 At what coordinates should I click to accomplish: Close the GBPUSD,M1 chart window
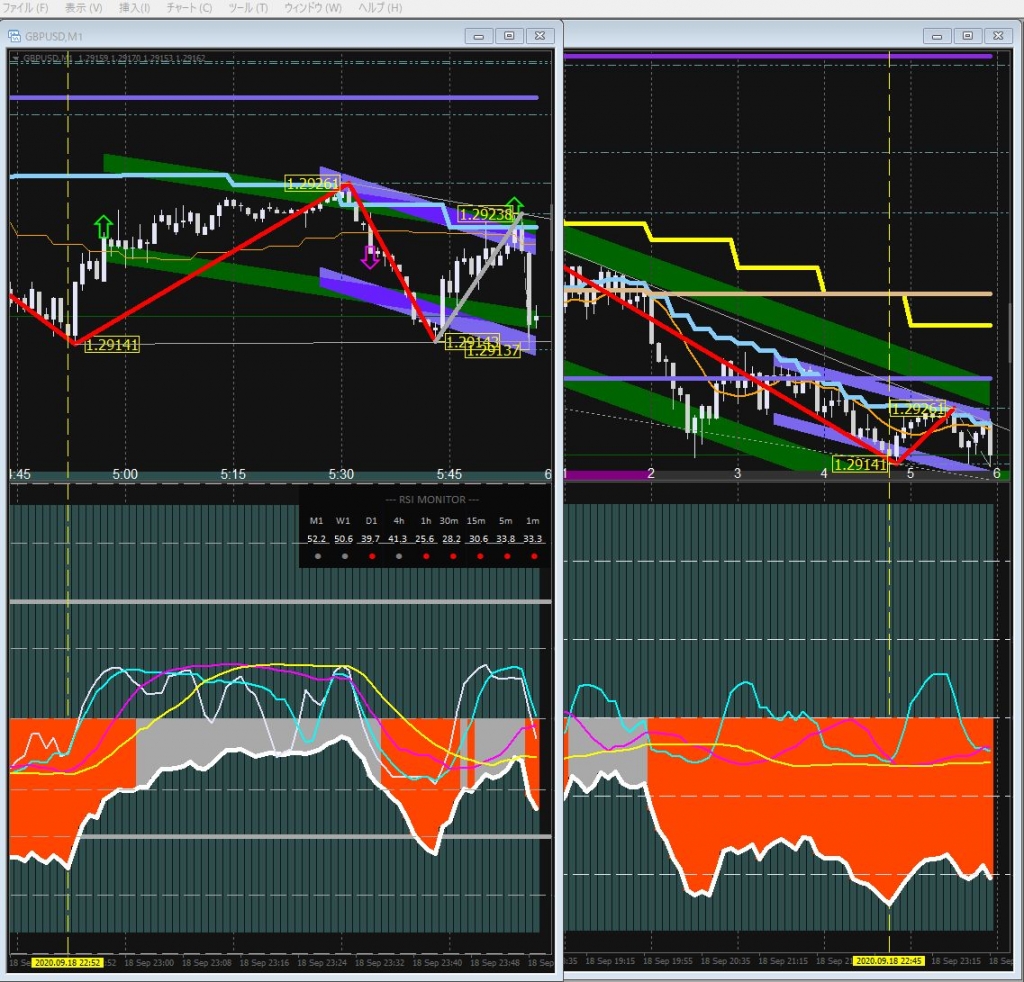click(x=540, y=36)
